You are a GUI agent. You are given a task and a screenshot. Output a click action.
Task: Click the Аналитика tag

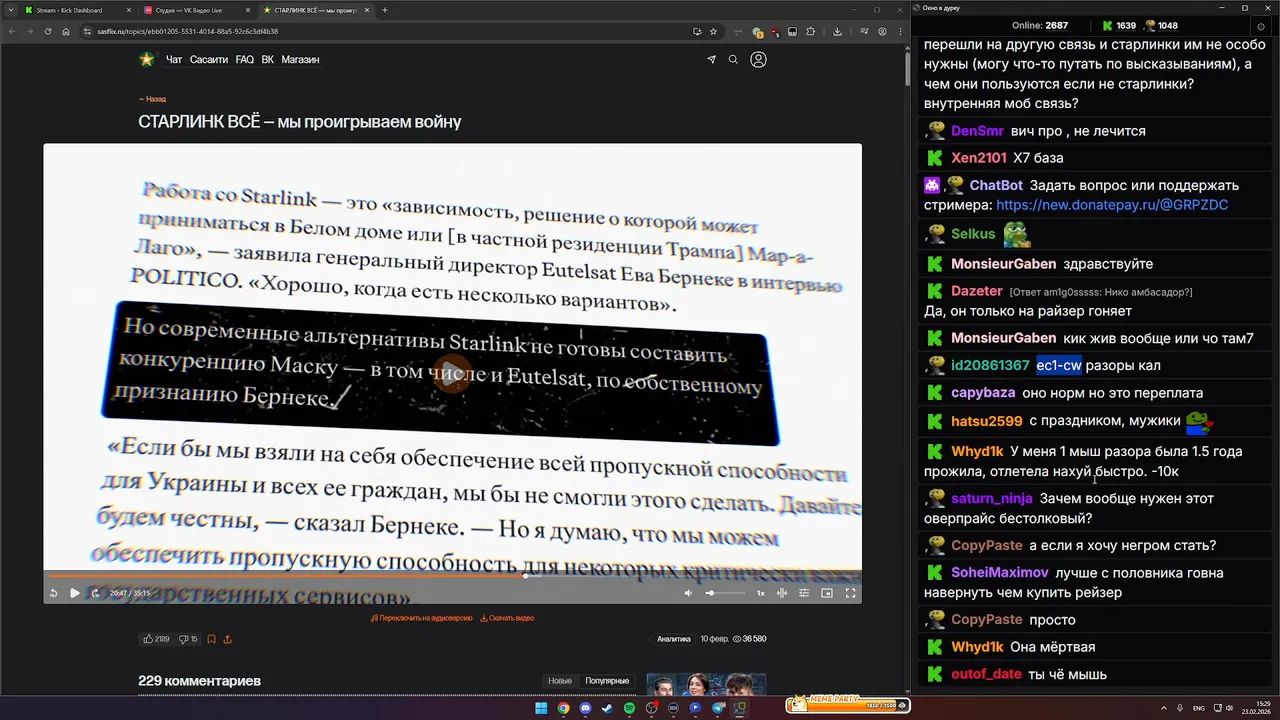674,639
